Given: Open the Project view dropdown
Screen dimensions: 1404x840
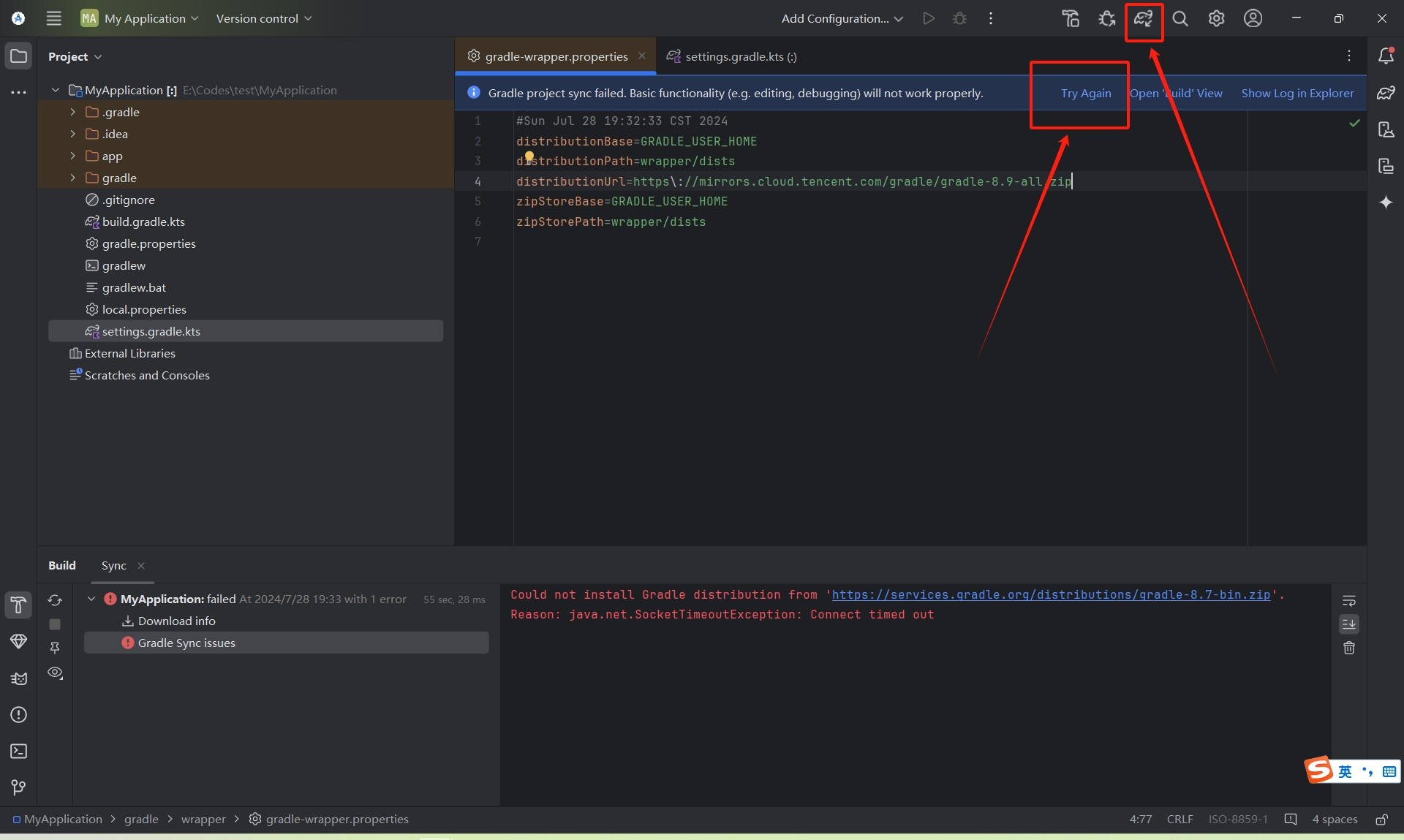Looking at the screenshot, I should [x=75, y=56].
